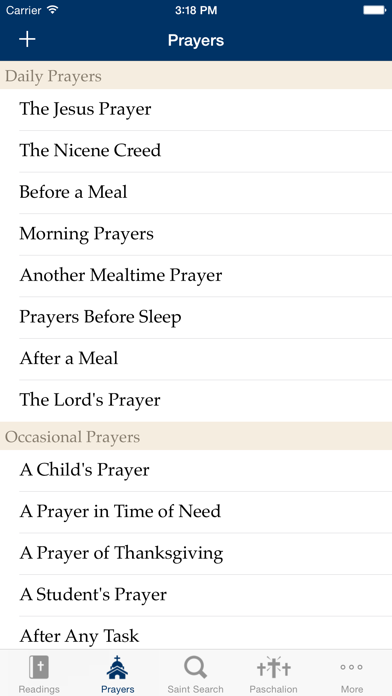Viewport: 392px width, 696px height.
Task: Select the Prayers church icon
Action: point(117,668)
